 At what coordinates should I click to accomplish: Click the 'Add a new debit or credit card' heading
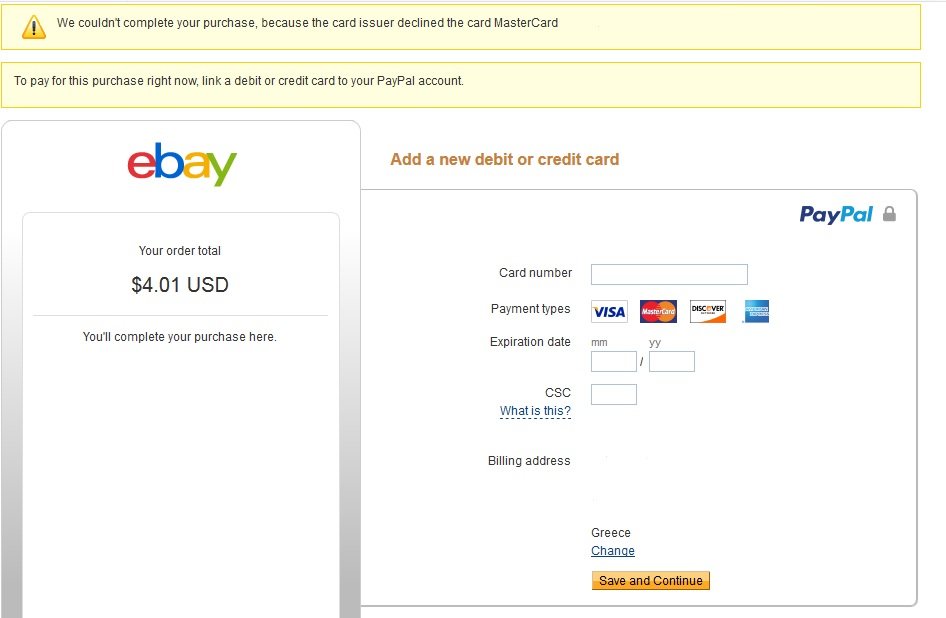click(x=504, y=159)
